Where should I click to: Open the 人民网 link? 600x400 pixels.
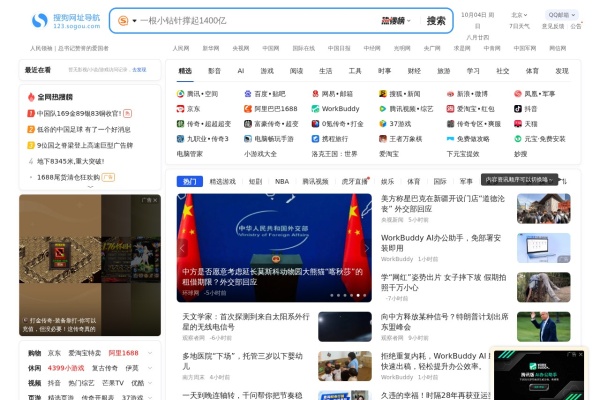181,48
